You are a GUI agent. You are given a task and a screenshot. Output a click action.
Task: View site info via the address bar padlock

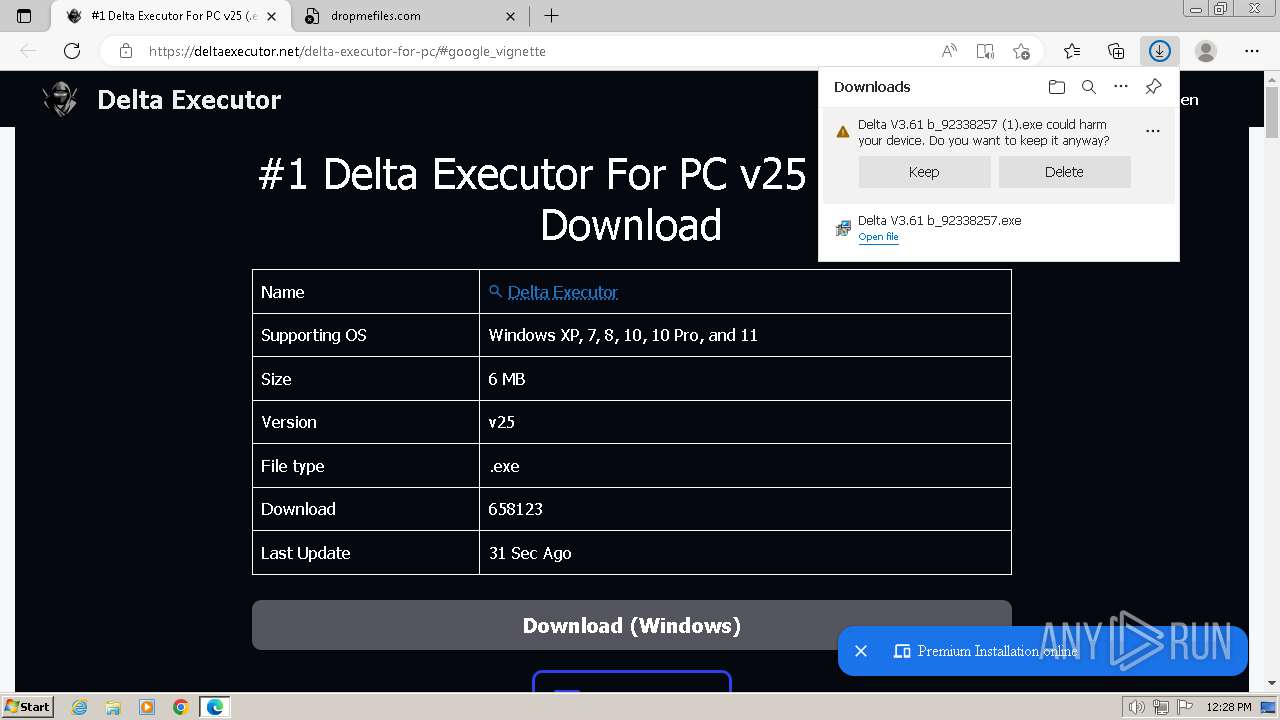[x=126, y=51]
